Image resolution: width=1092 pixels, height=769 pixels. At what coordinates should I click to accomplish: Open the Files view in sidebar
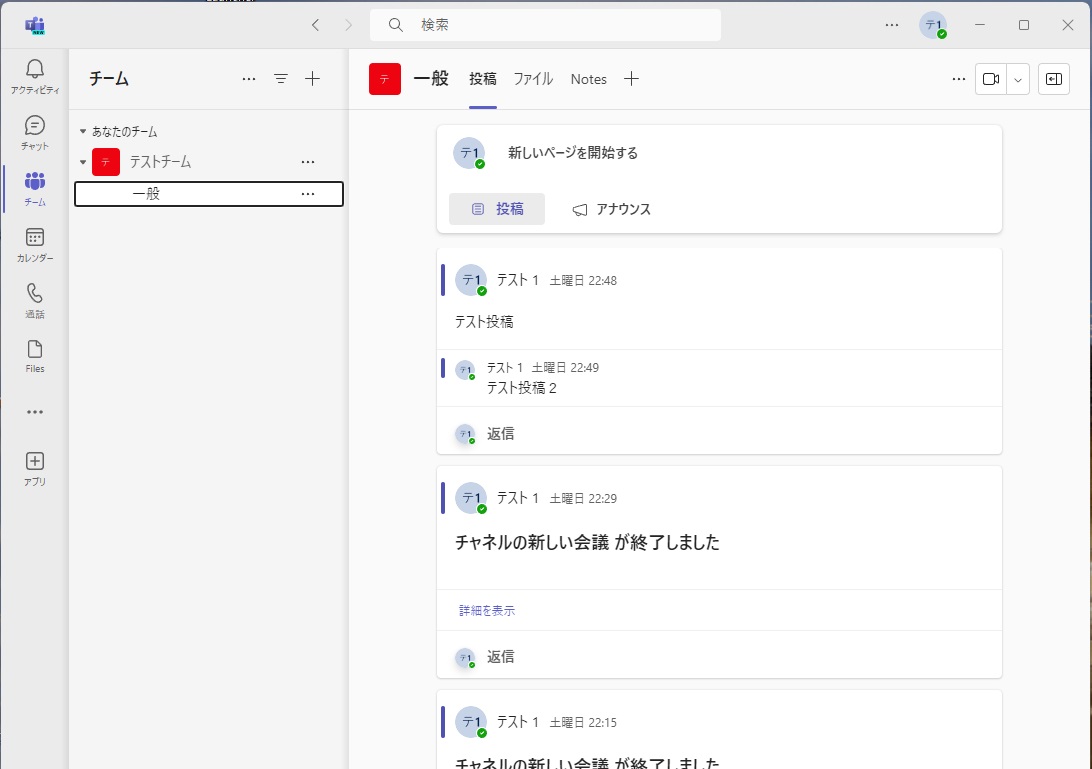pyautogui.click(x=35, y=357)
